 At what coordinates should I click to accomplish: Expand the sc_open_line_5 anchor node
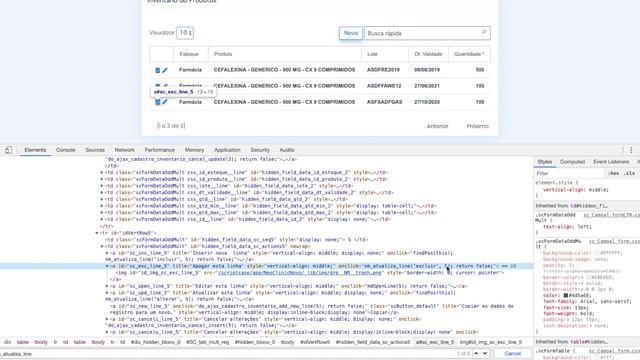click(x=107, y=286)
